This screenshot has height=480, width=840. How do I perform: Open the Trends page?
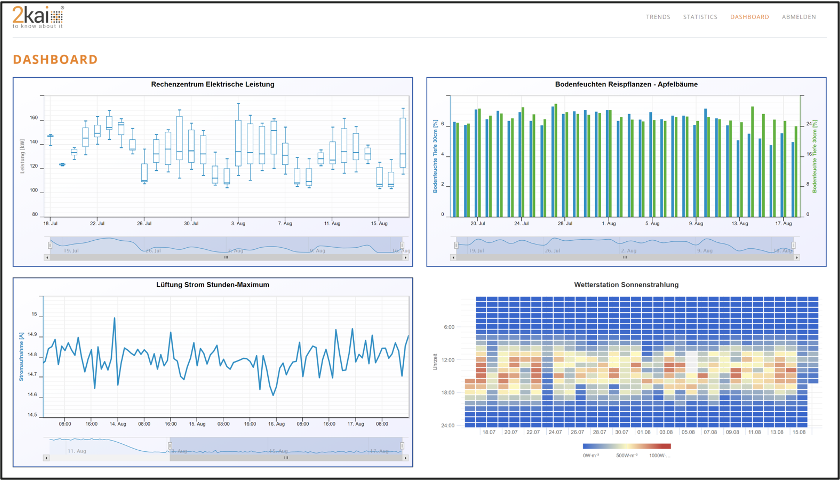(x=658, y=17)
